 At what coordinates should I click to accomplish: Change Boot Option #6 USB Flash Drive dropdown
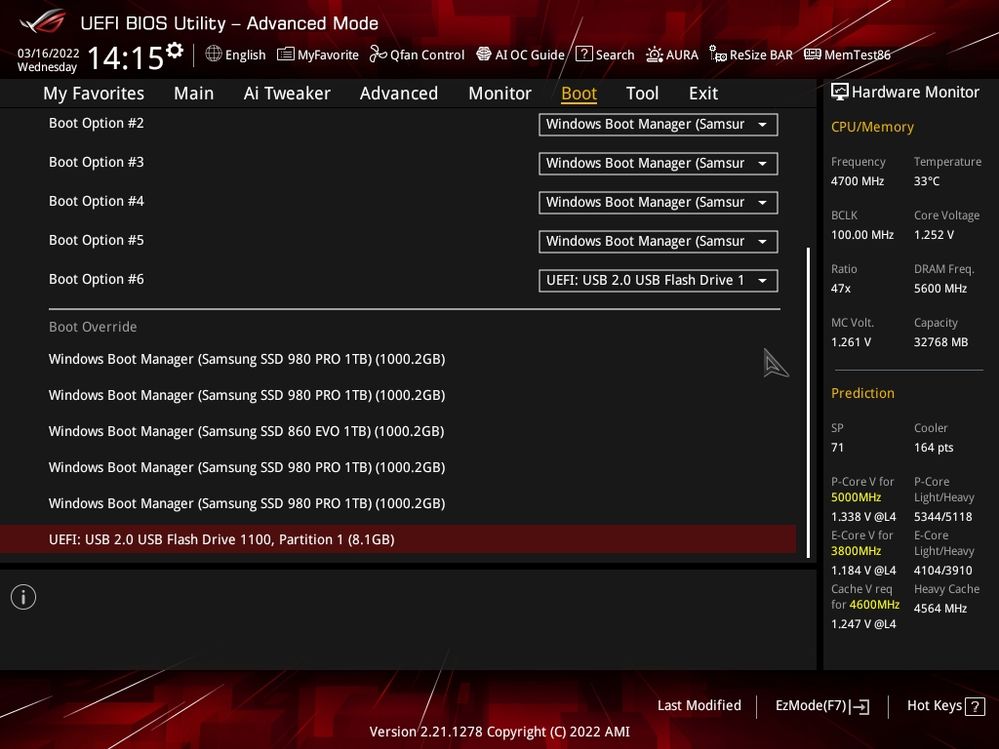click(x=658, y=280)
